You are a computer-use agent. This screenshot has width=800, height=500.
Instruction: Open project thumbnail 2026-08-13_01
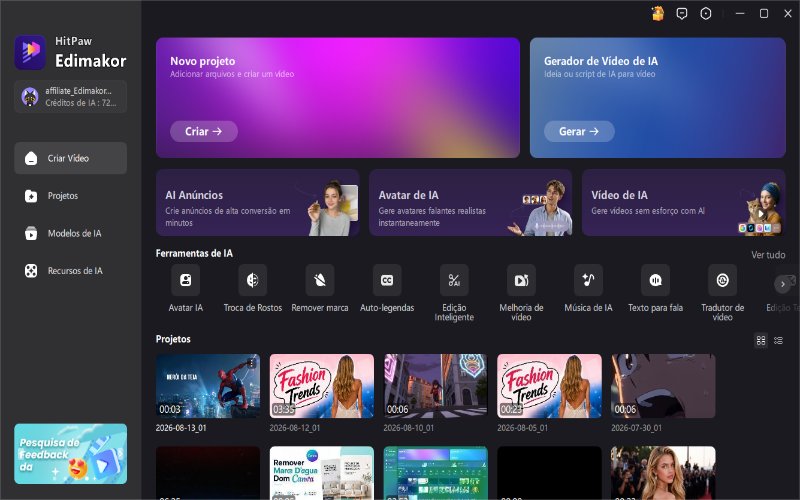point(208,386)
